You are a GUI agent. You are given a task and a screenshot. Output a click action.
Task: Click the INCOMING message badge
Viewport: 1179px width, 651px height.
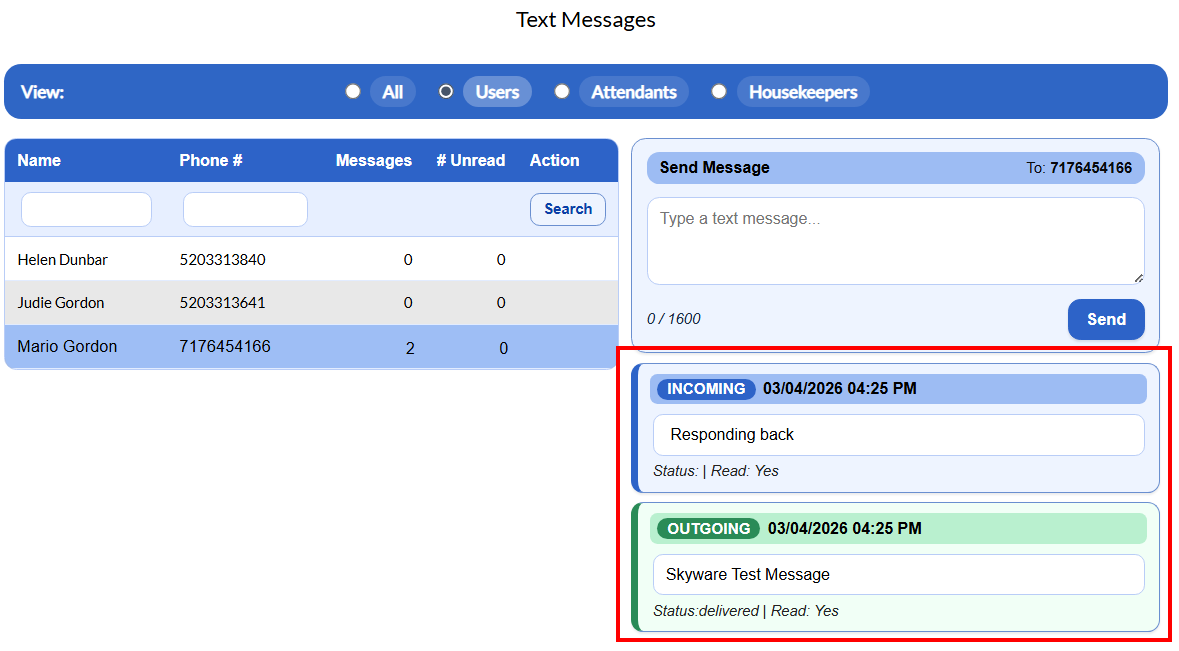pyautogui.click(x=706, y=389)
